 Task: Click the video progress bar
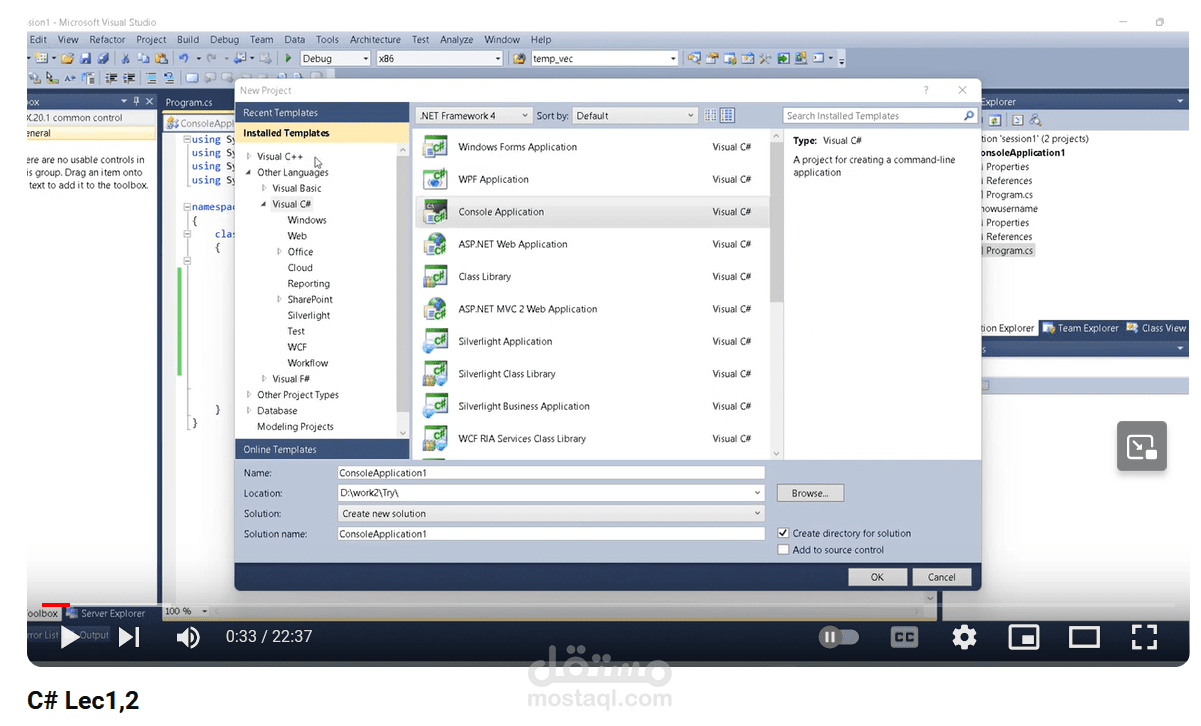point(607,605)
